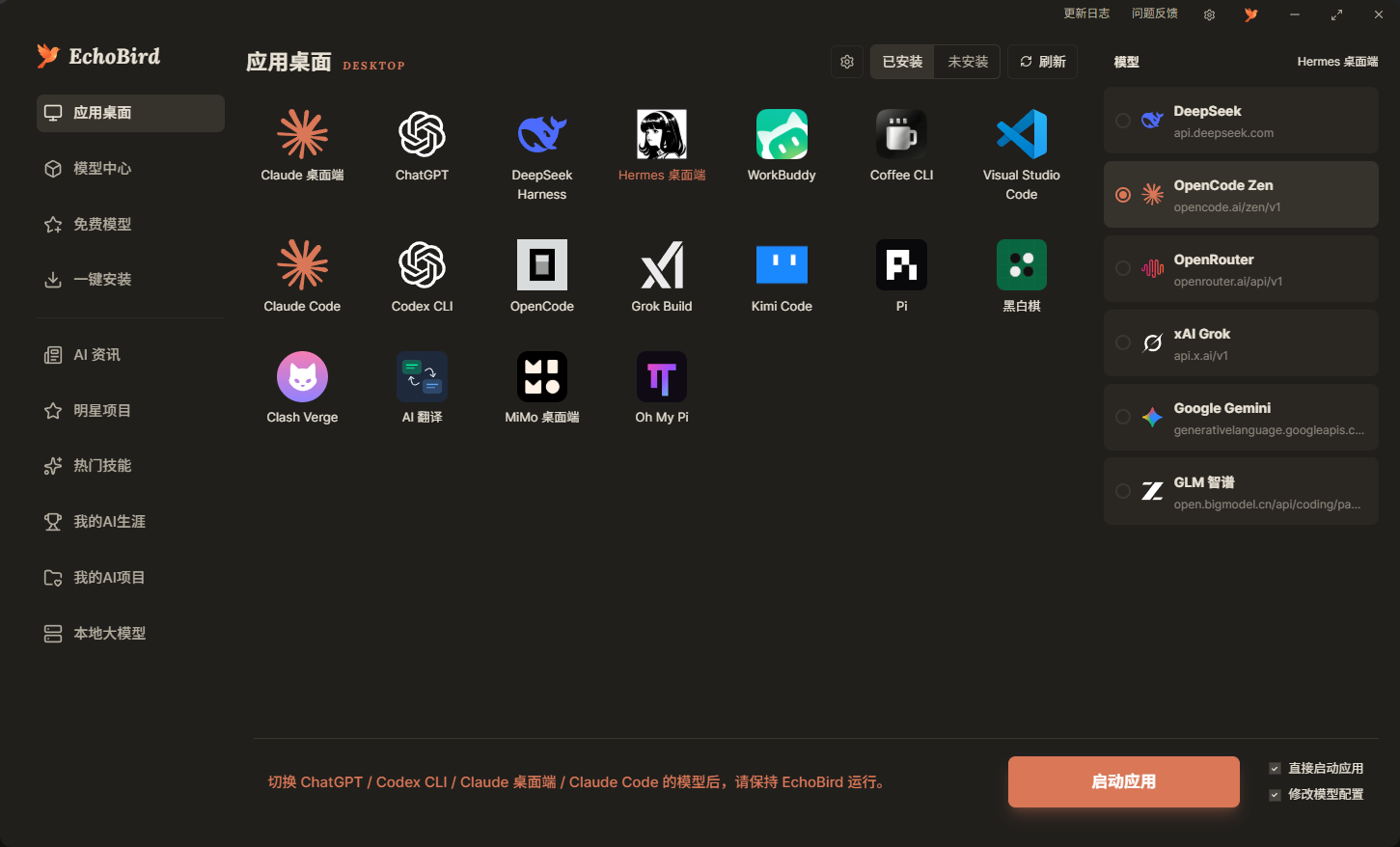Select the Coffee CLI app icon
The height and width of the screenshot is (847, 1400).
point(901,134)
